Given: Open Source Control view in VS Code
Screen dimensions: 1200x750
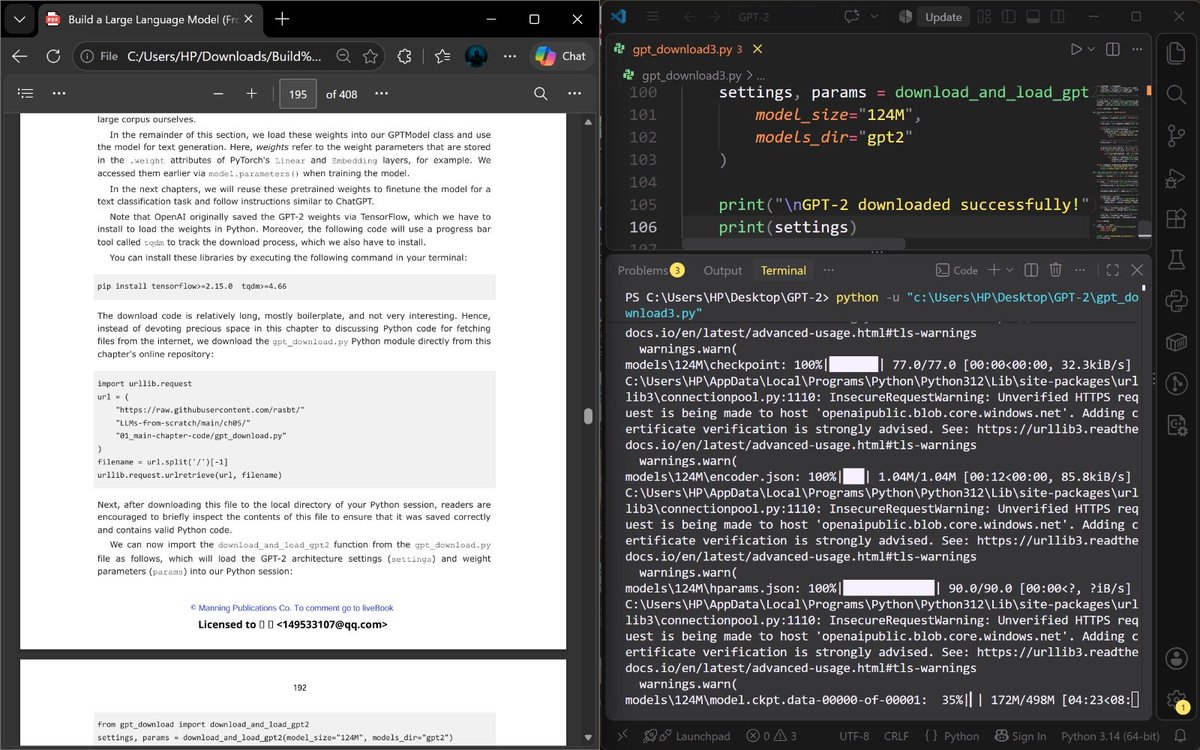Looking at the screenshot, I should [x=1176, y=136].
